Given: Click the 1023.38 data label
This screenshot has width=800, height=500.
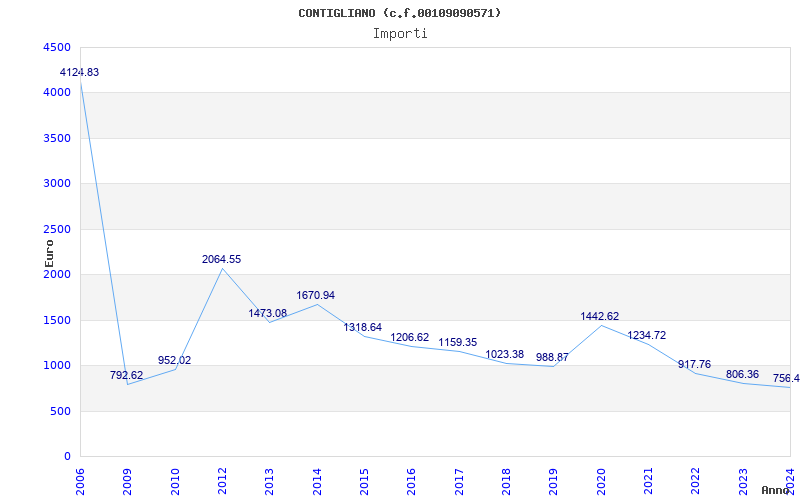Looking at the screenshot, I should pyautogui.click(x=505, y=355).
